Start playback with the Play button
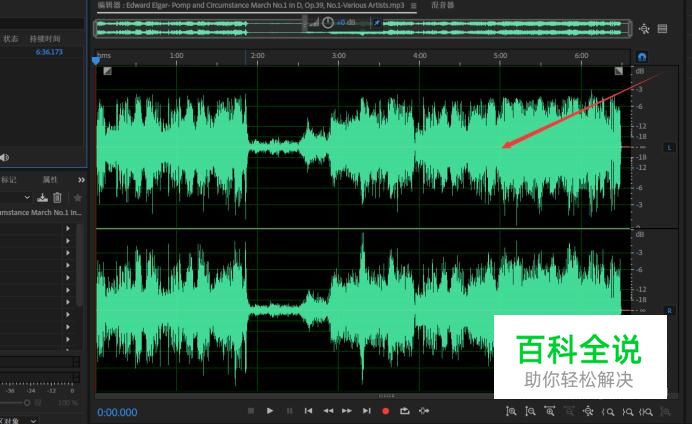 [270, 411]
